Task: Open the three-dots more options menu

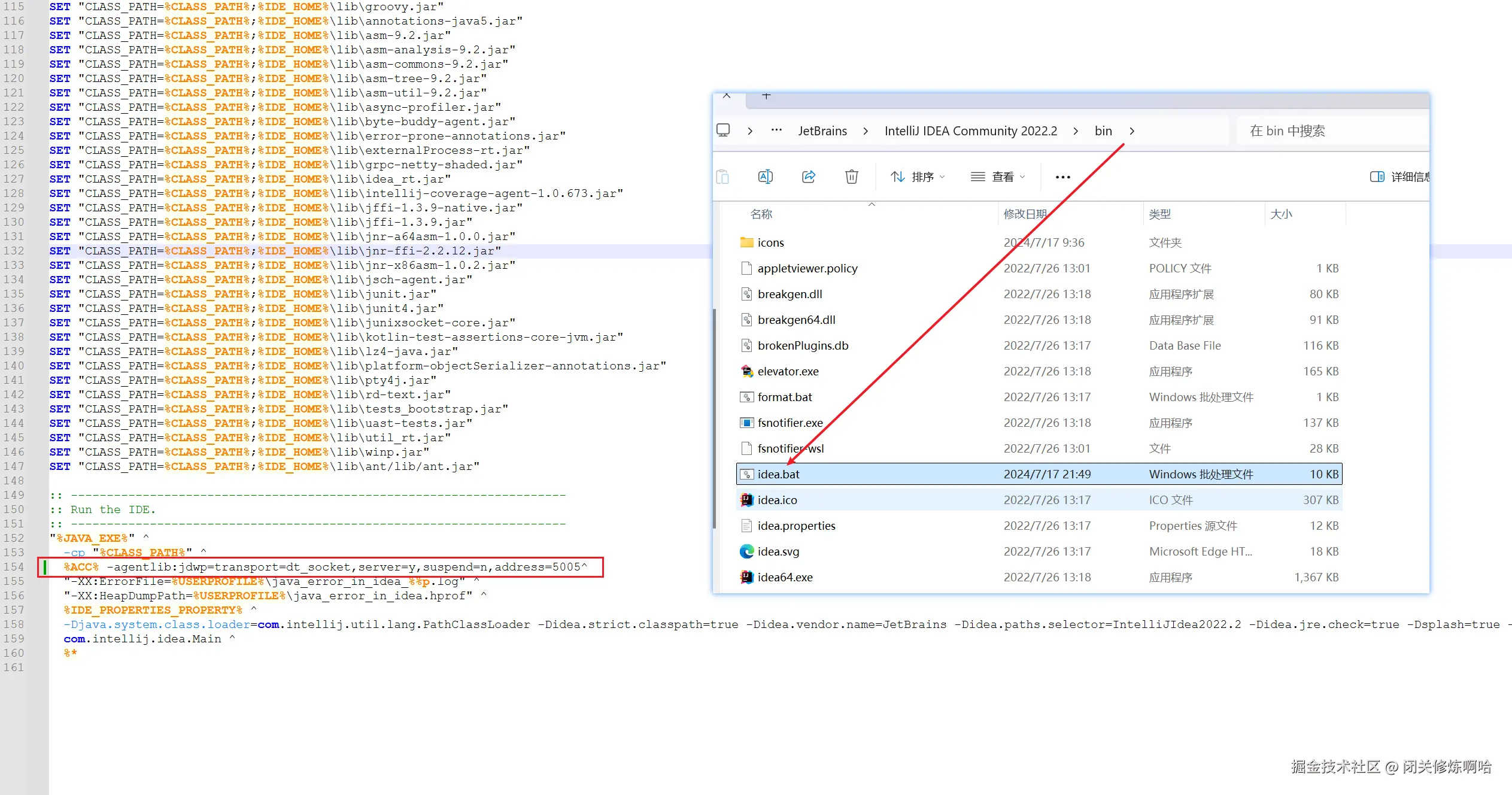Action: click(1062, 177)
